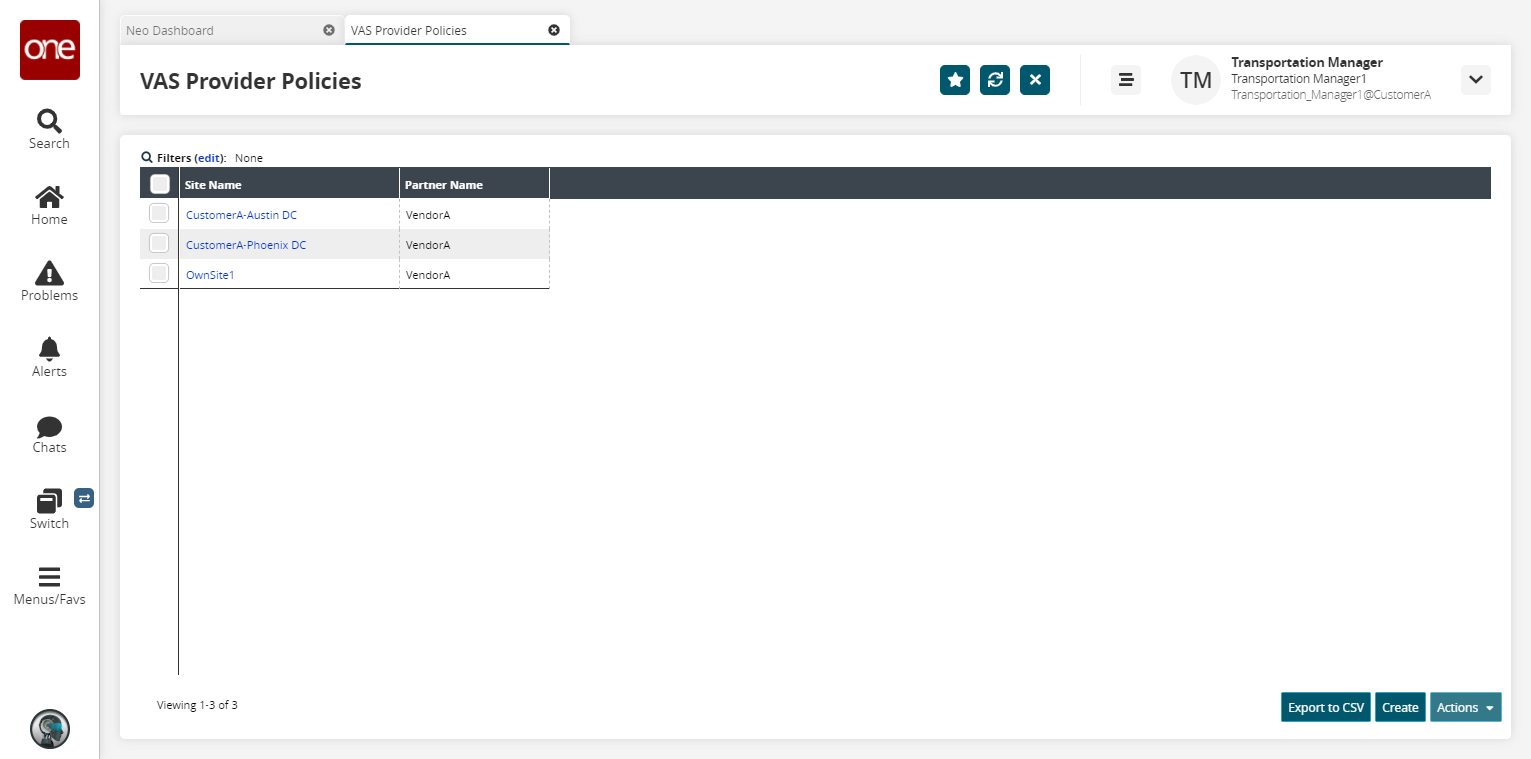Open Menus/Favs hamburger menu
Viewport: 1531px width, 759px height.
point(49,586)
